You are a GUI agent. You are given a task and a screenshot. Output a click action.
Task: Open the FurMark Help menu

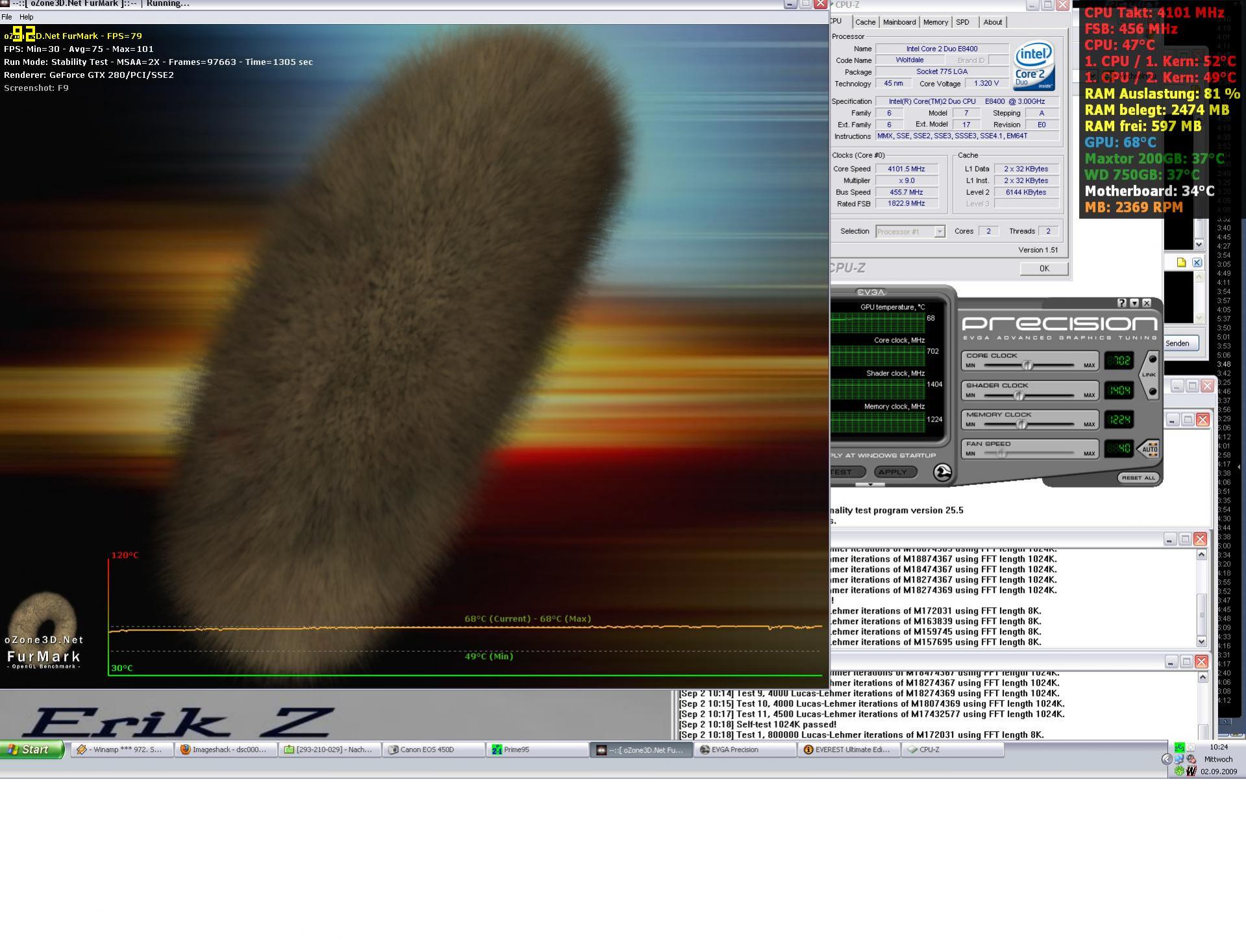[27, 17]
